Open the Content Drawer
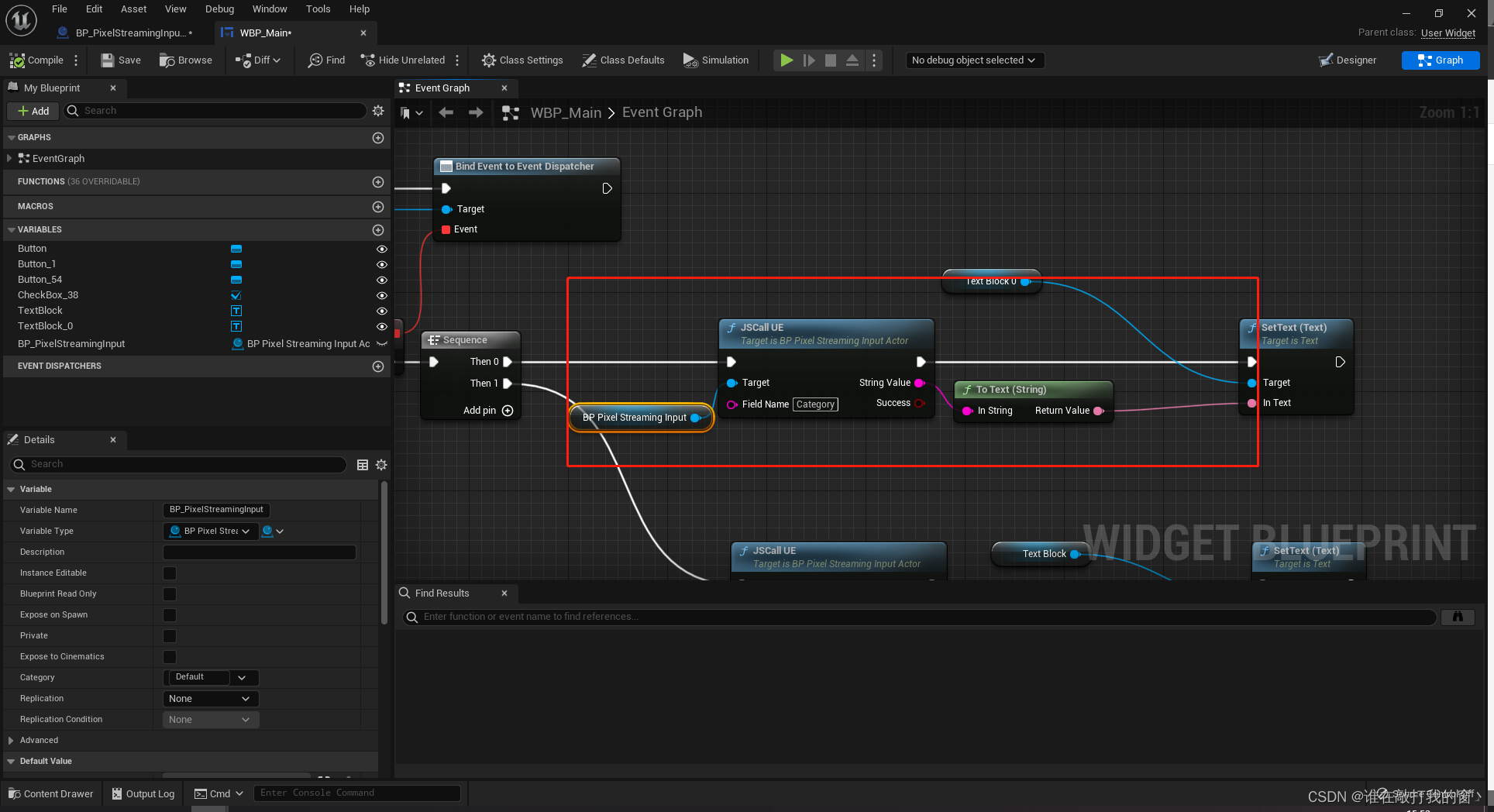This screenshot has height=812, width=1494. tap(51, 793)
